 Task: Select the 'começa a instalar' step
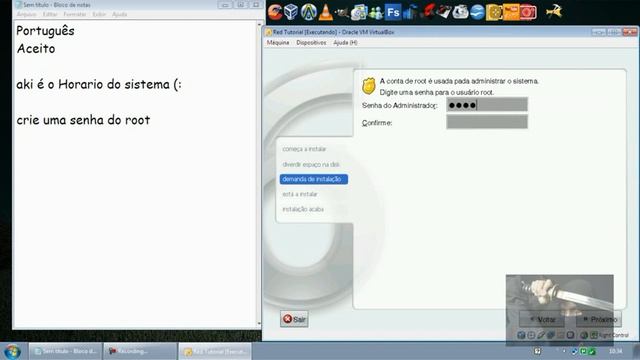point(304,149)
